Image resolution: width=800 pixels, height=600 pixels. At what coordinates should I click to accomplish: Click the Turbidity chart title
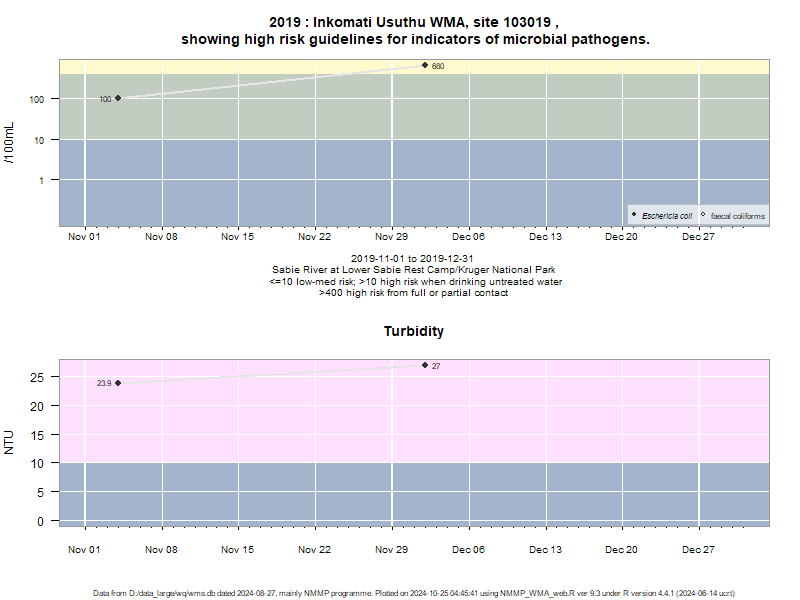tap(414, 331)
